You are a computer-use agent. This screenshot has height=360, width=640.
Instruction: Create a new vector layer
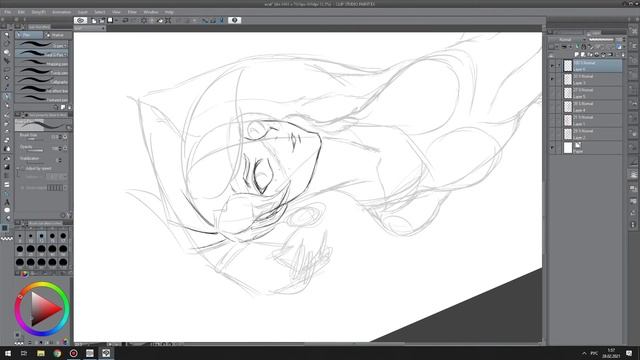583,54
